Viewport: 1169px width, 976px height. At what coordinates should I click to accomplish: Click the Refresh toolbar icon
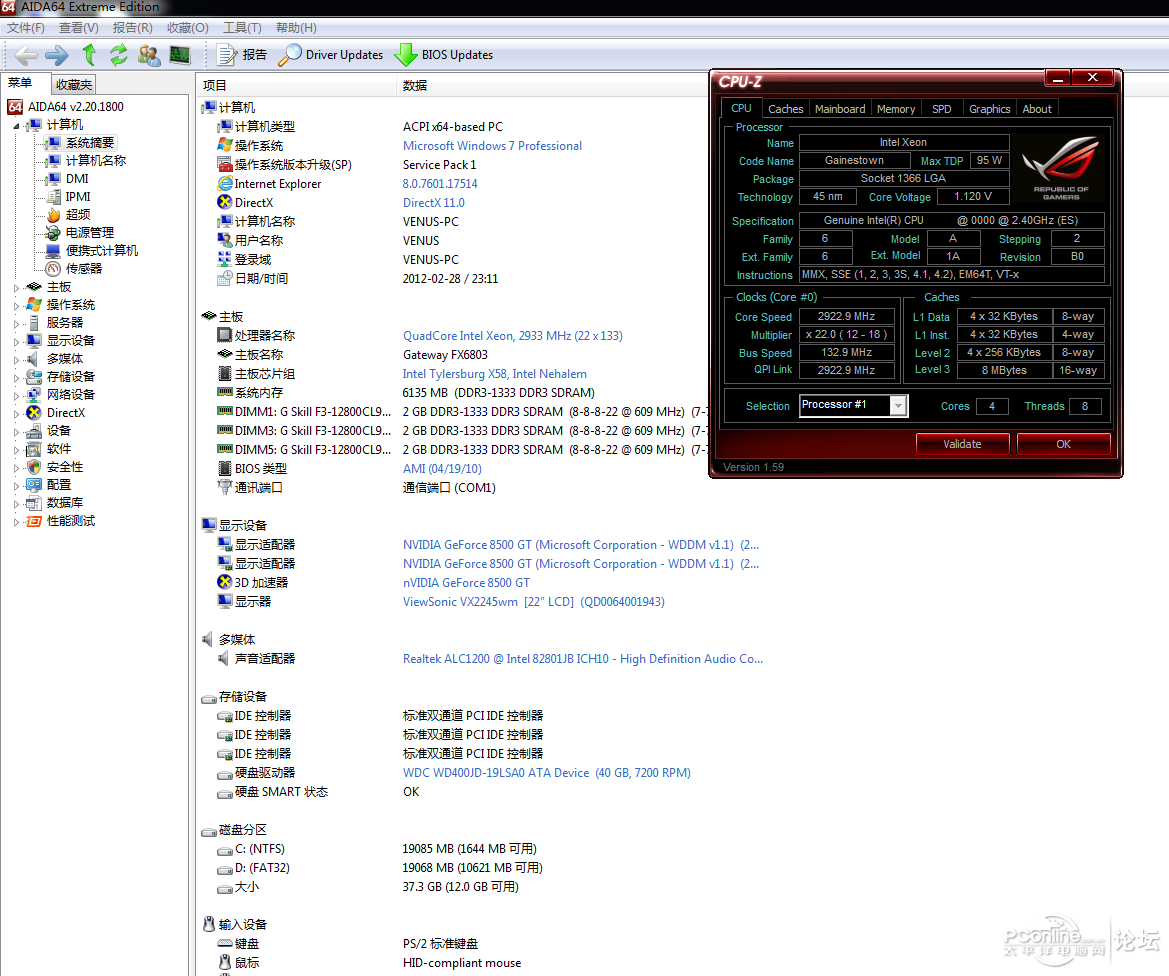point(119,54)
